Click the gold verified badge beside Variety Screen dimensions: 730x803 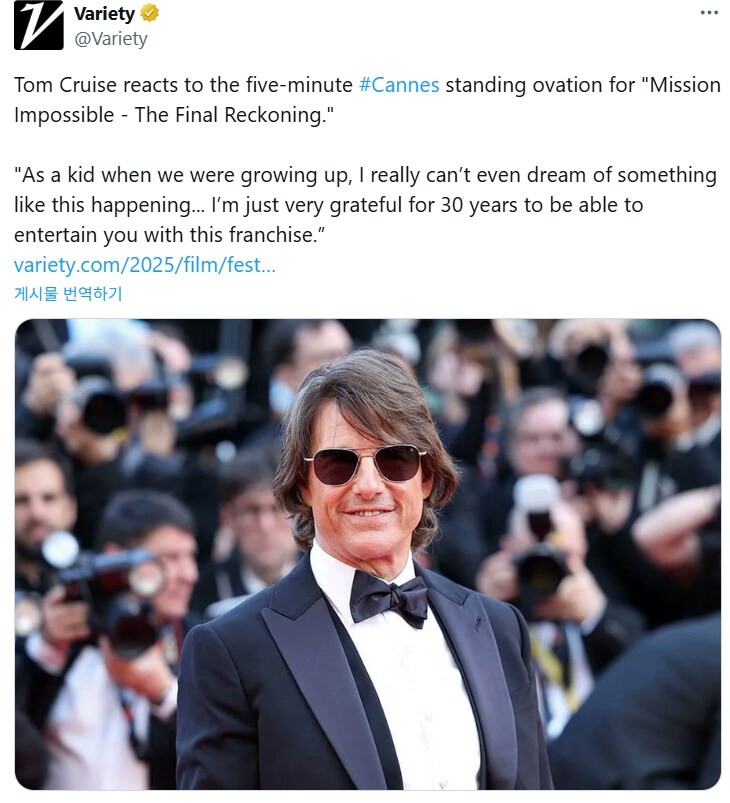point(149,14)
